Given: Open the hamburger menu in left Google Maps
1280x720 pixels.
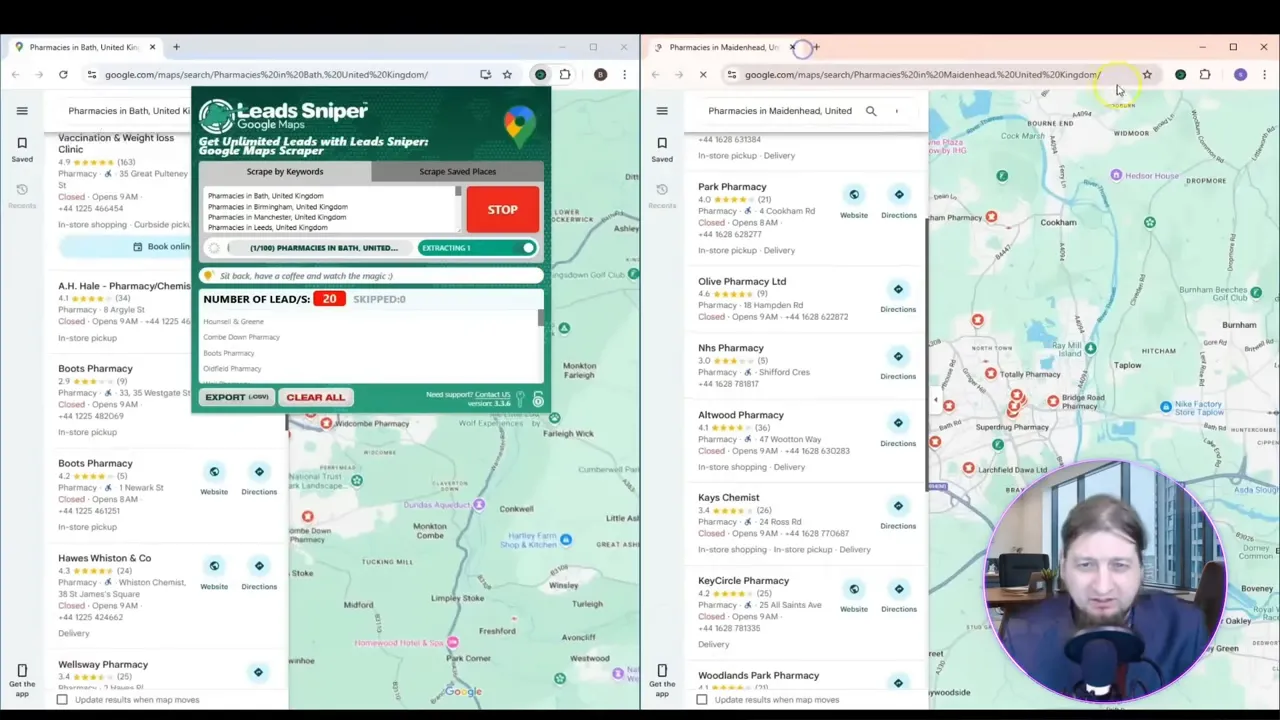Looking at the screenshot, I should pyautogui.click(x=22, y=111).
